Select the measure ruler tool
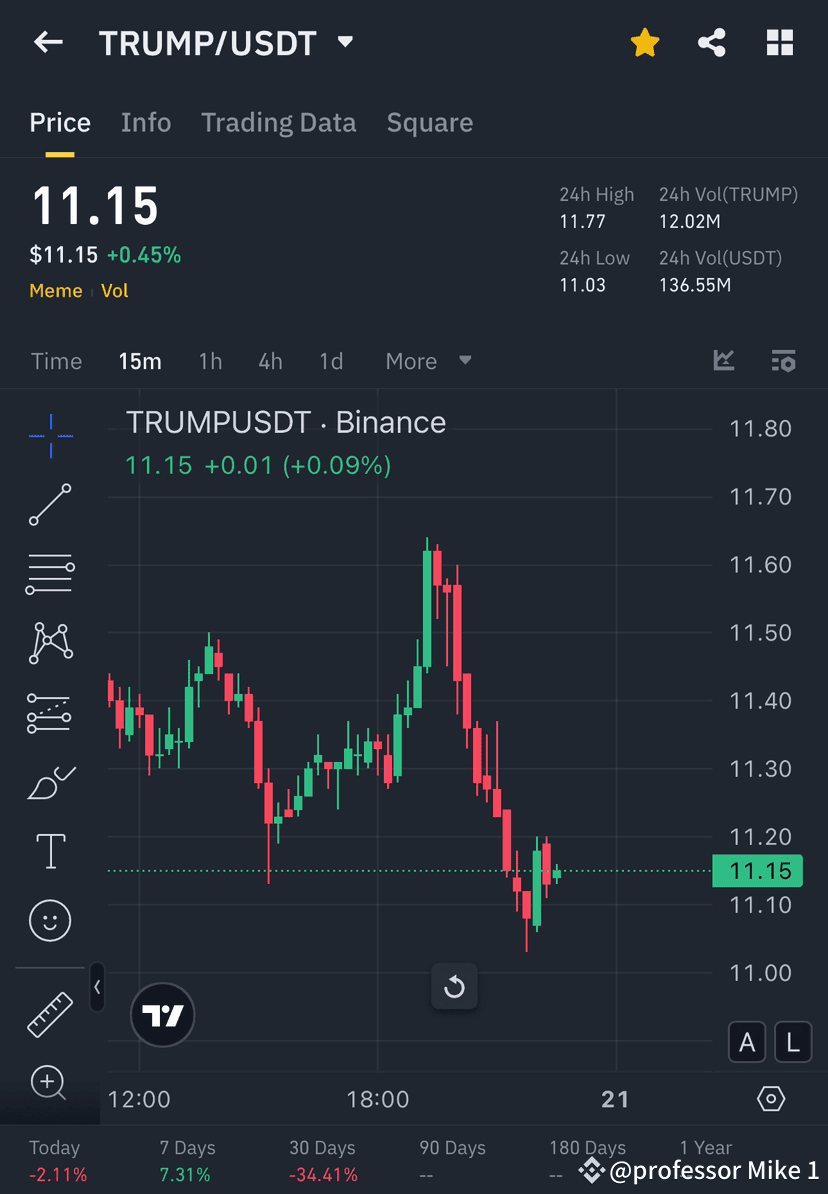The height and width of the screenshot is (1194, 828). tap(50, 1013)
